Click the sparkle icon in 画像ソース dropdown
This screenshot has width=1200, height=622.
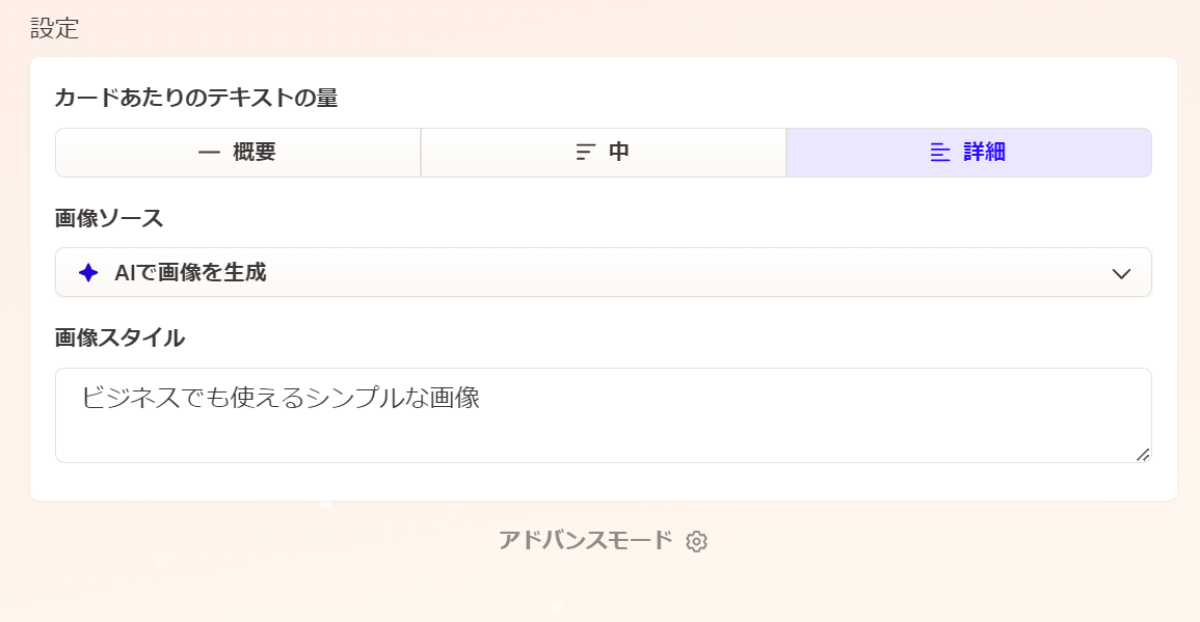click(x=88, y=273)
